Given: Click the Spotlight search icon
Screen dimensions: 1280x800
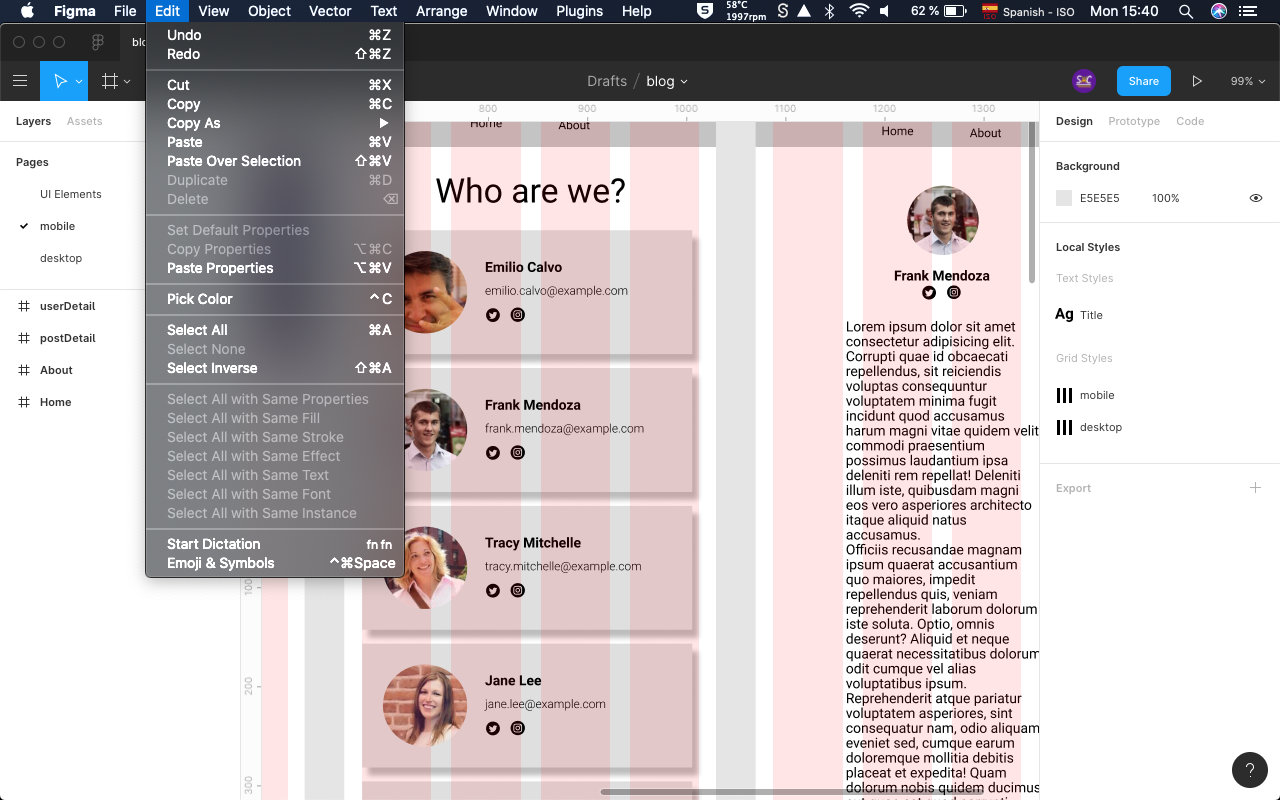Looking at the screenshot, I should (1186, 11).
